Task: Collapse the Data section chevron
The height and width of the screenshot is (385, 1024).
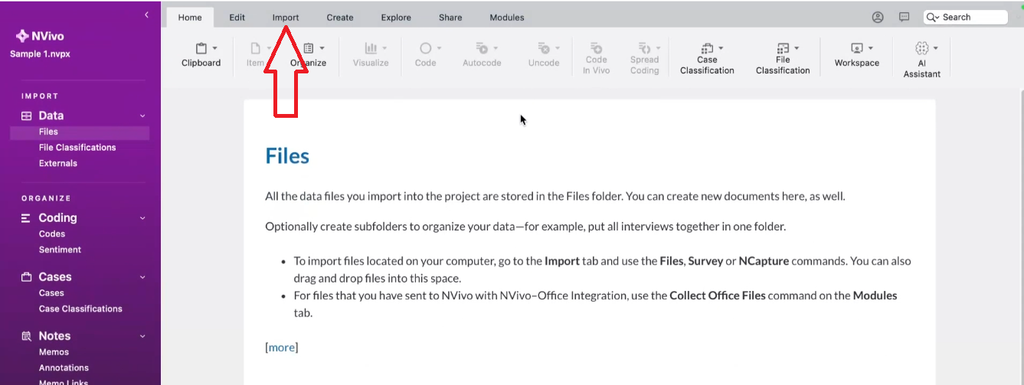Action: 142,116
